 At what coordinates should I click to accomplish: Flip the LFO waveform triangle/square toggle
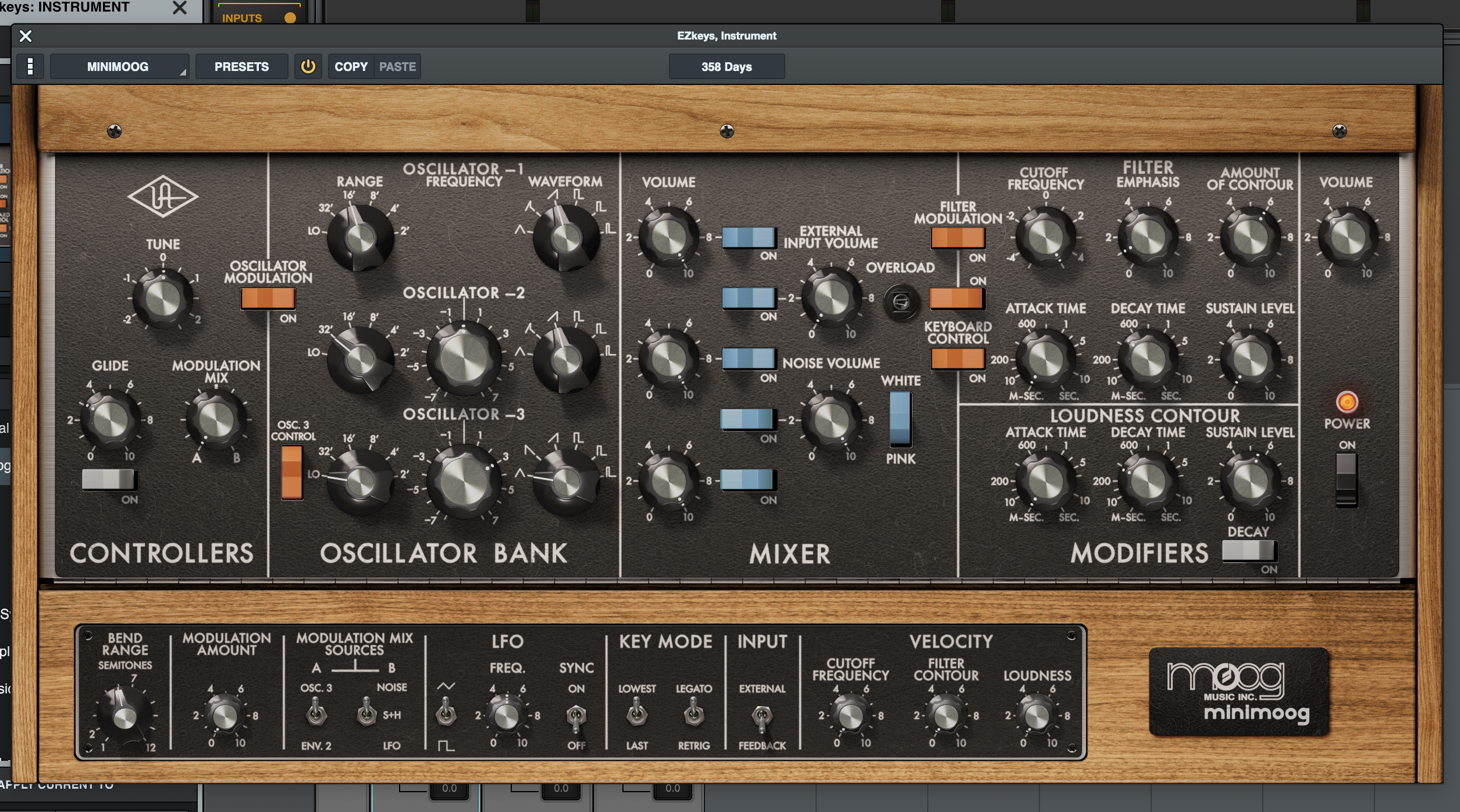(446, 713)
